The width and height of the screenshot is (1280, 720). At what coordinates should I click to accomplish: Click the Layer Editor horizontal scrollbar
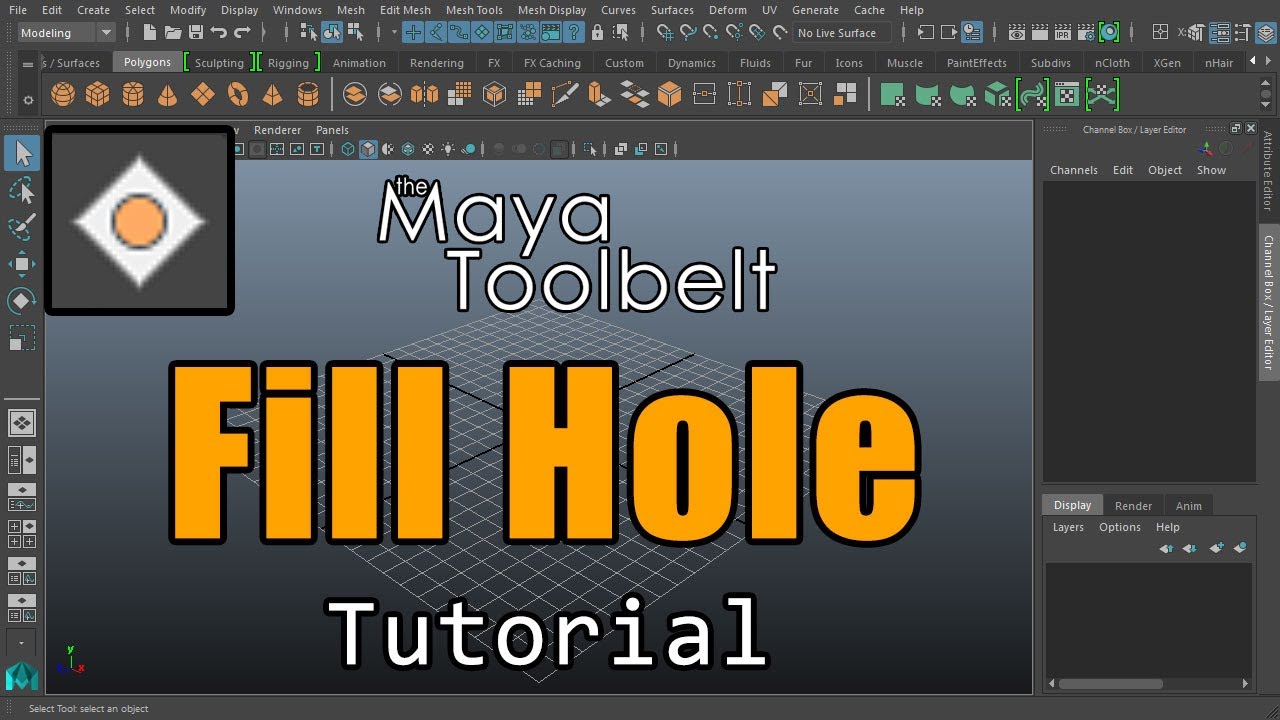point(1148,684)
